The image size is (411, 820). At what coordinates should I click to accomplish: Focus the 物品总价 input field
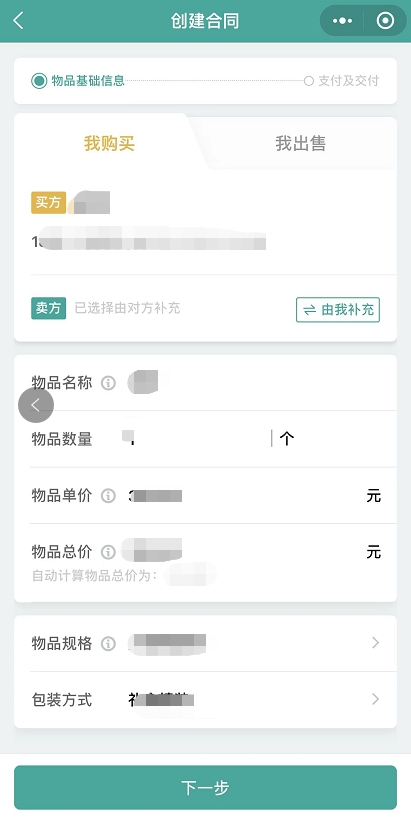pos(243,552)
